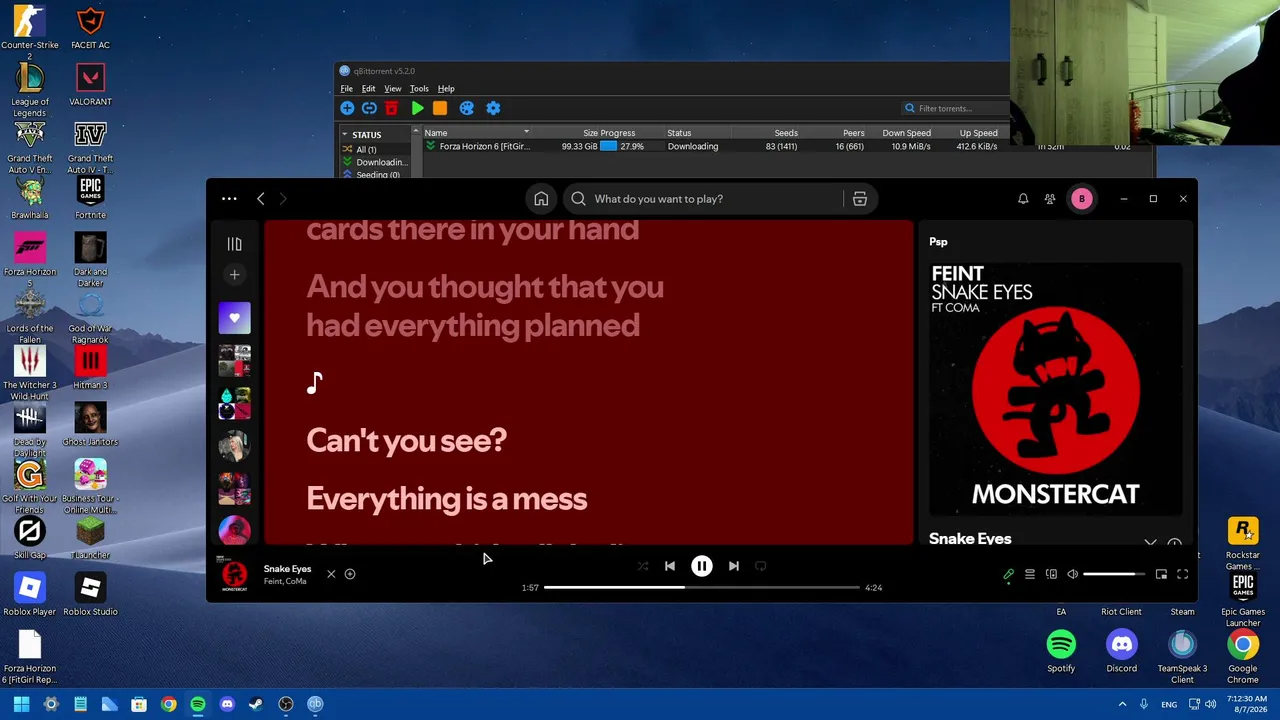Screen dimensions: 1280x720
Task: Open the qBittorrent View menu
Action: tap(393, 89)
